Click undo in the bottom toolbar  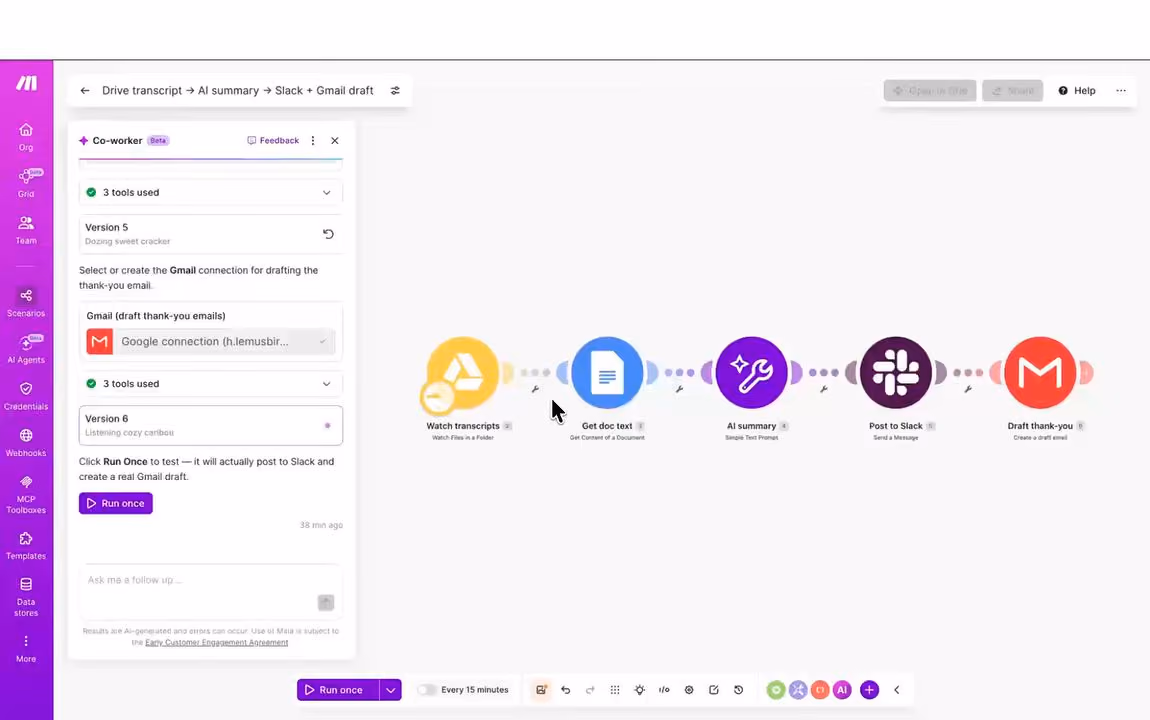tap(565, 689)
